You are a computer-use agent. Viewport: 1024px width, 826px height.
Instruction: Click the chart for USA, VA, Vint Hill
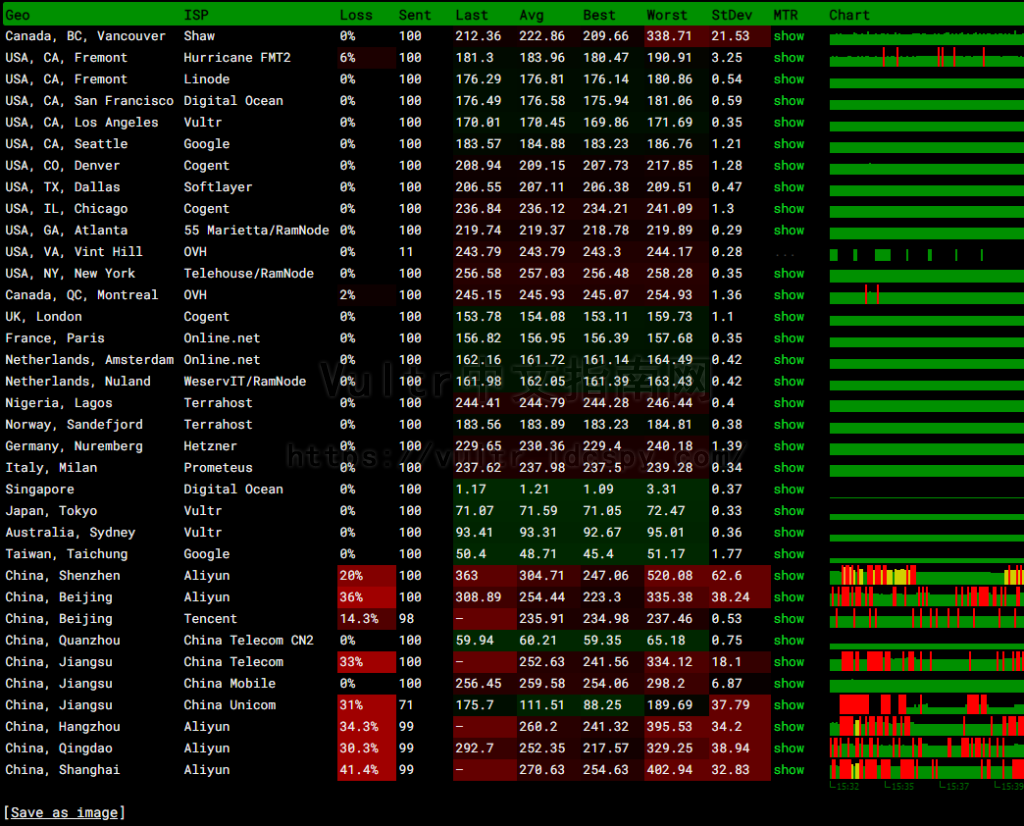pos(907,255)
